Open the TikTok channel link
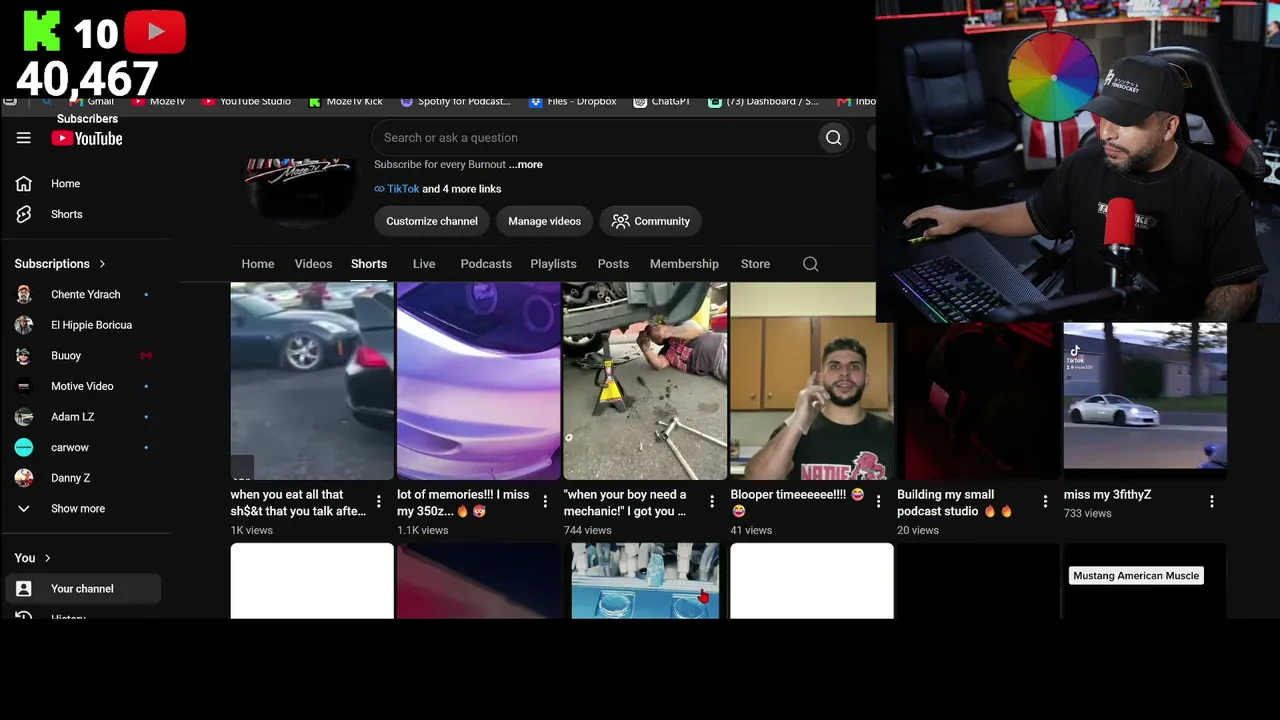The height and width of the screenshot is (720, 1280). point(403,189)
